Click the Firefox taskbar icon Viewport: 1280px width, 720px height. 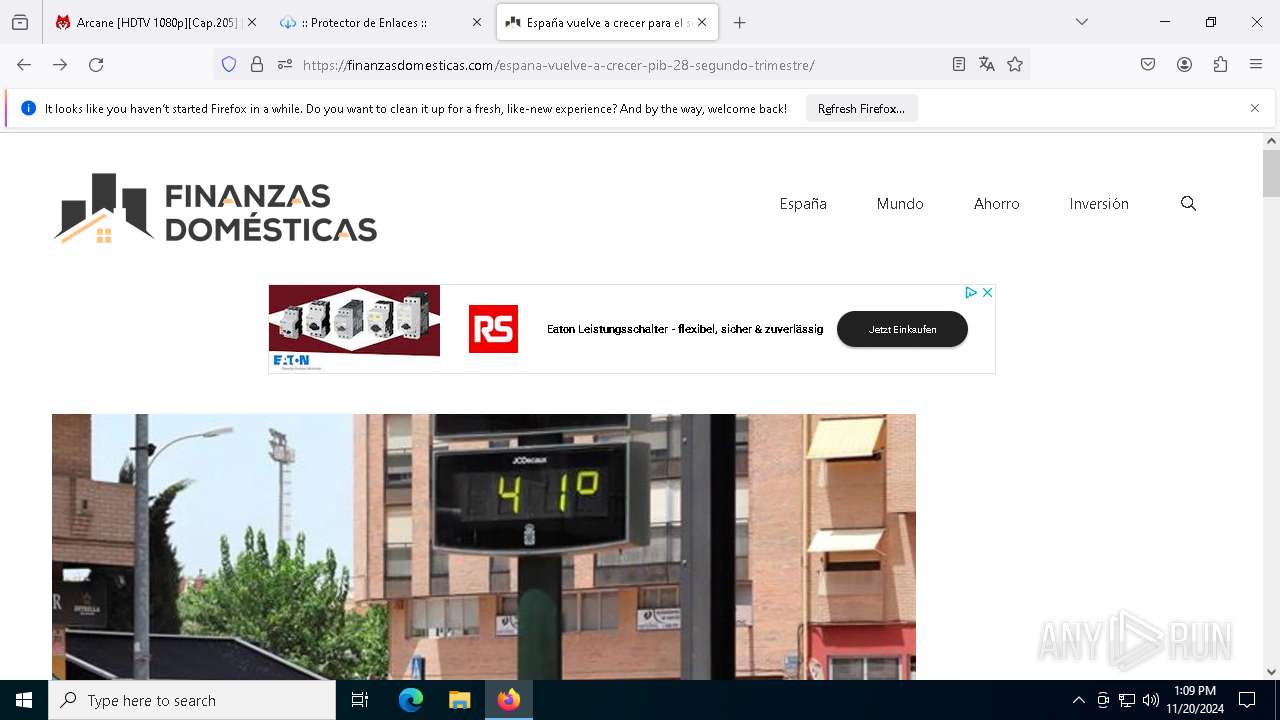pos(509,700)
